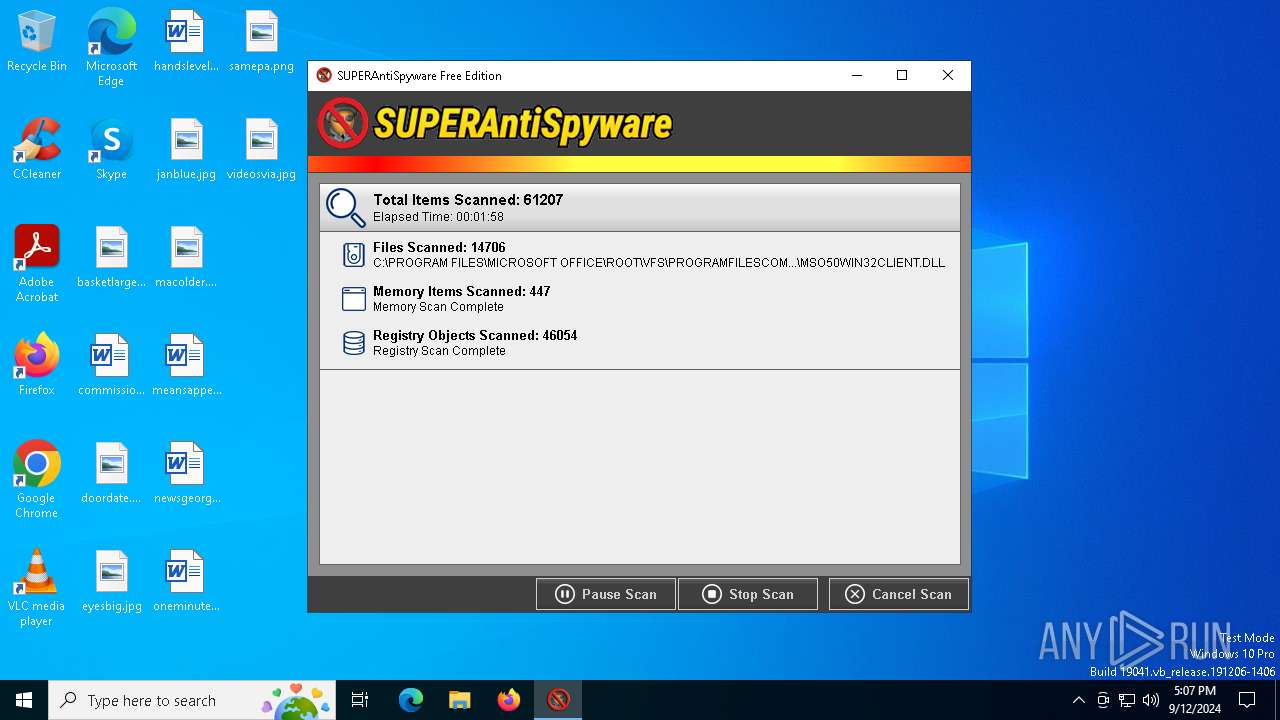The image size is (1280, 720).
Task: Open the notification center
Action: pyautogui.click(x=1247, y=700)
